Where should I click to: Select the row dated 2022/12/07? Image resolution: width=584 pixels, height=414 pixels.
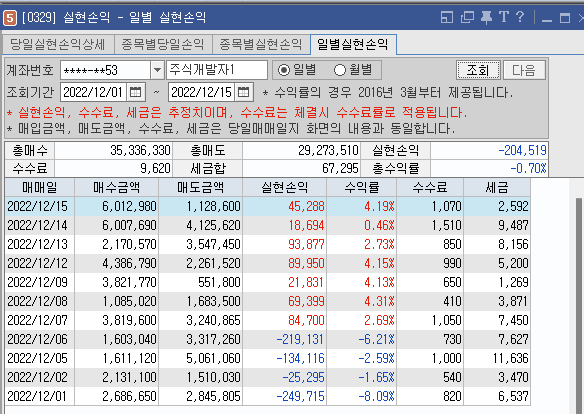268,320
